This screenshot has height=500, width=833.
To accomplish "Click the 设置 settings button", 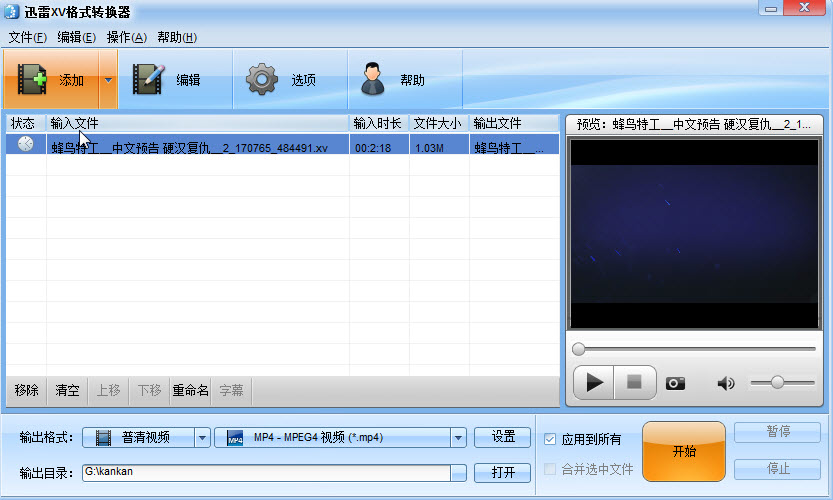I will [503, 437].
